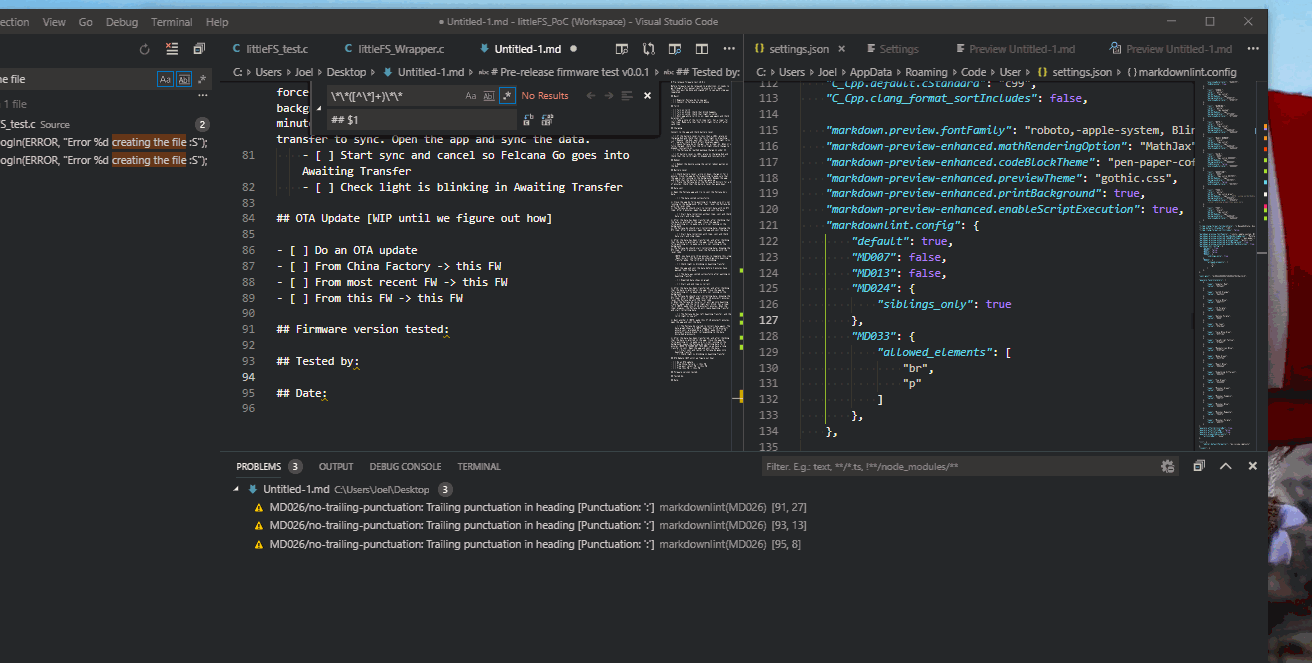The image size is (1312, 663).
Task: Go to previous match in find widget
Action: (590, 96)
